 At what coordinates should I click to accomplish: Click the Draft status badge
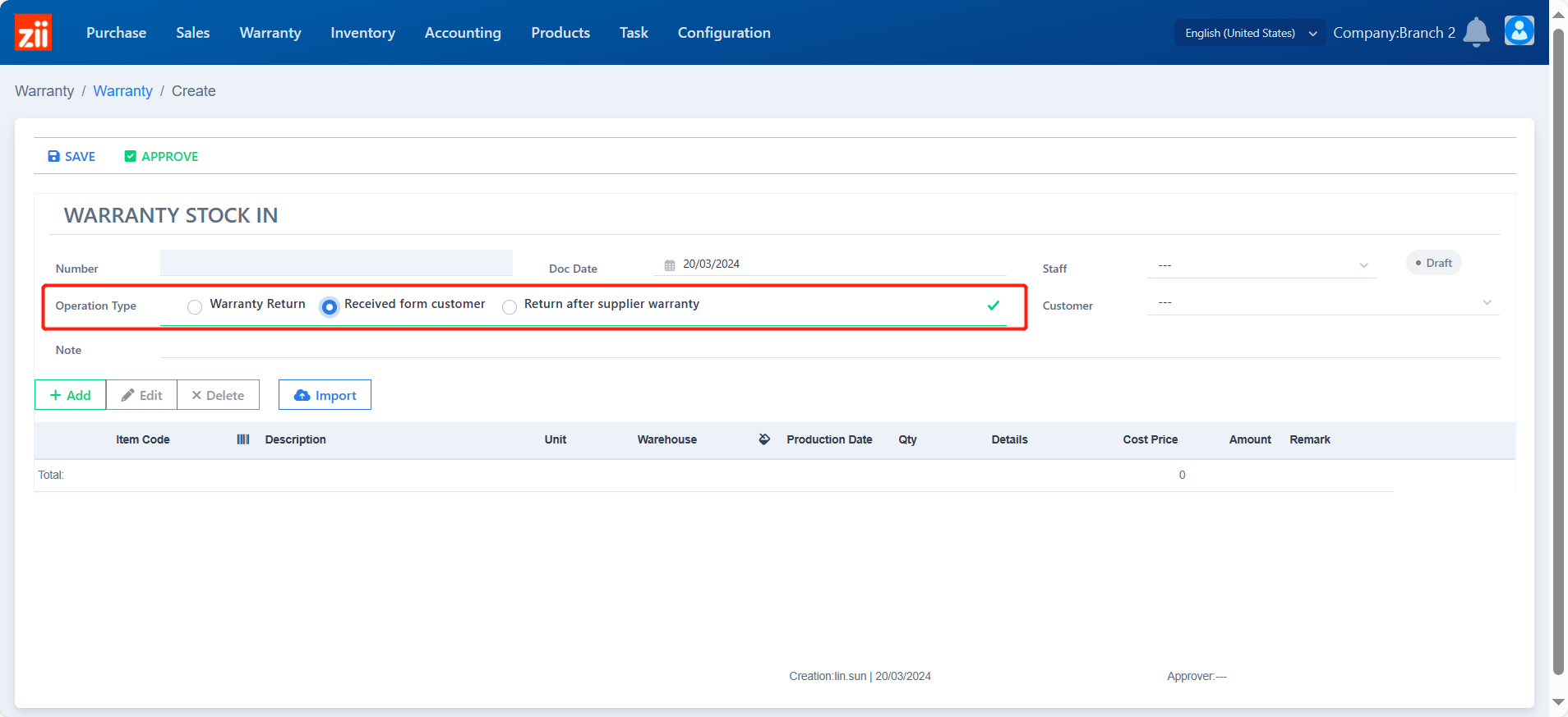(1433, 263)
